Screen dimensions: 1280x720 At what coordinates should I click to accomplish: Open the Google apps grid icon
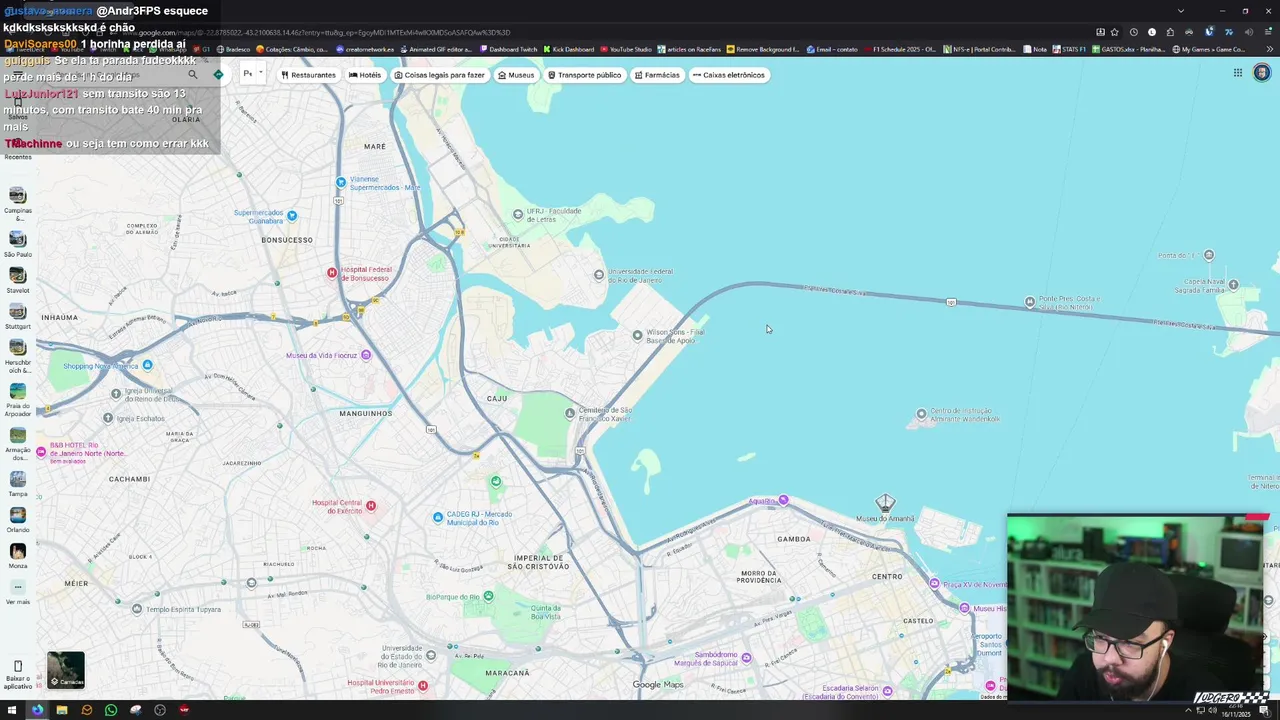pyautogui.click(x=1237, y=73)
